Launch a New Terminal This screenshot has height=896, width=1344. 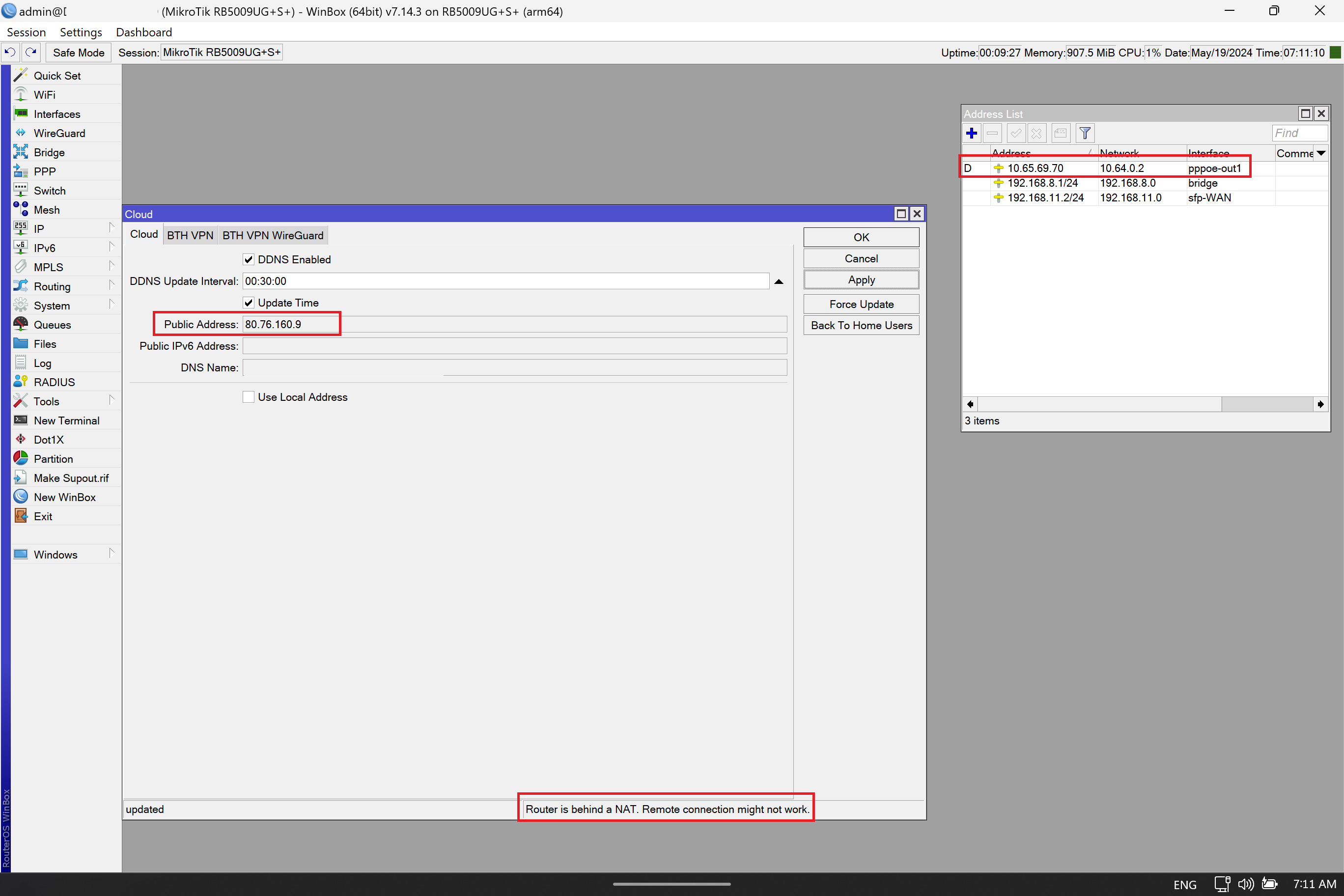pos(66,420)
